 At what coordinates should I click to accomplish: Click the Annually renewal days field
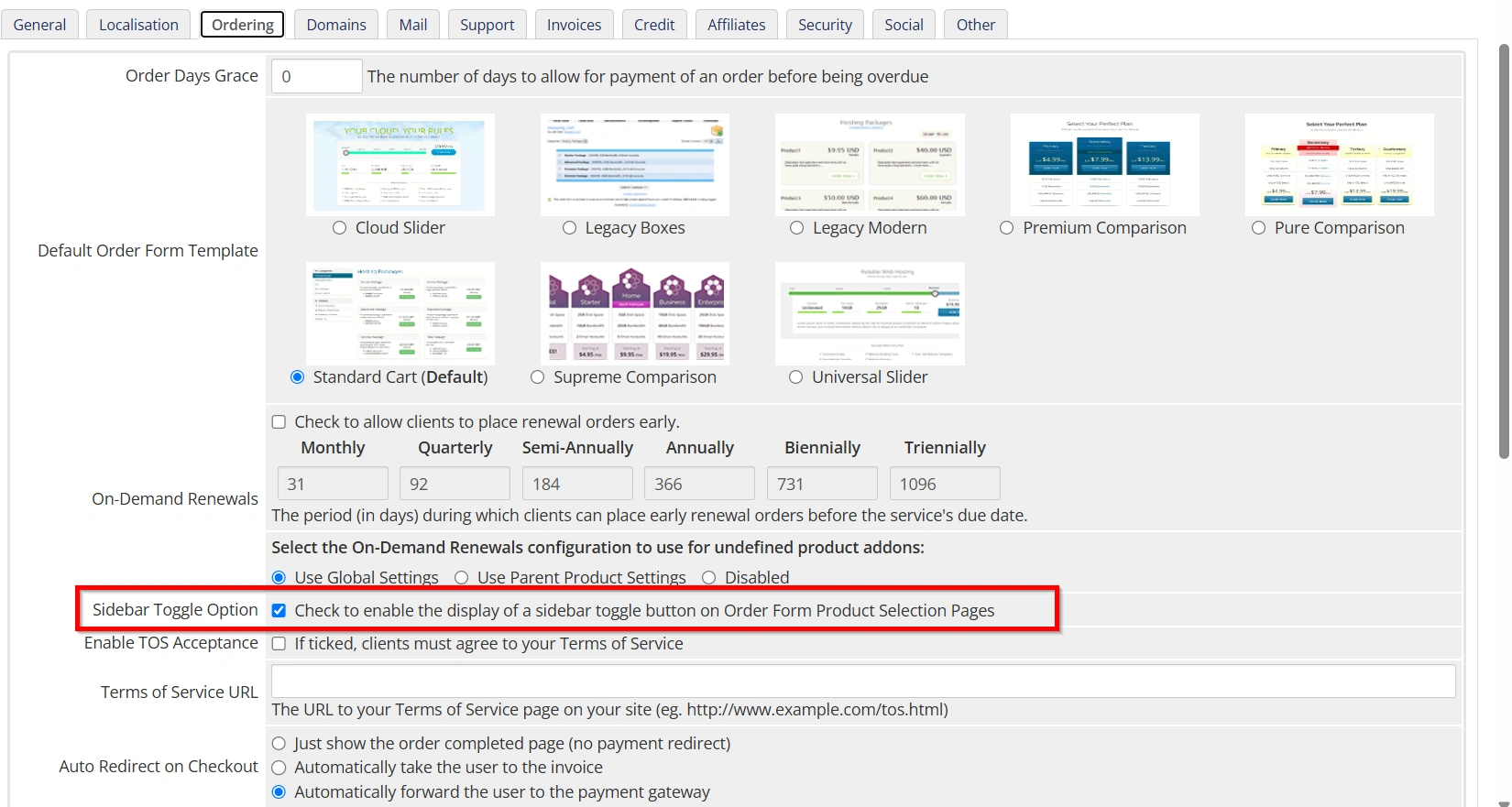tap(700, 484)
